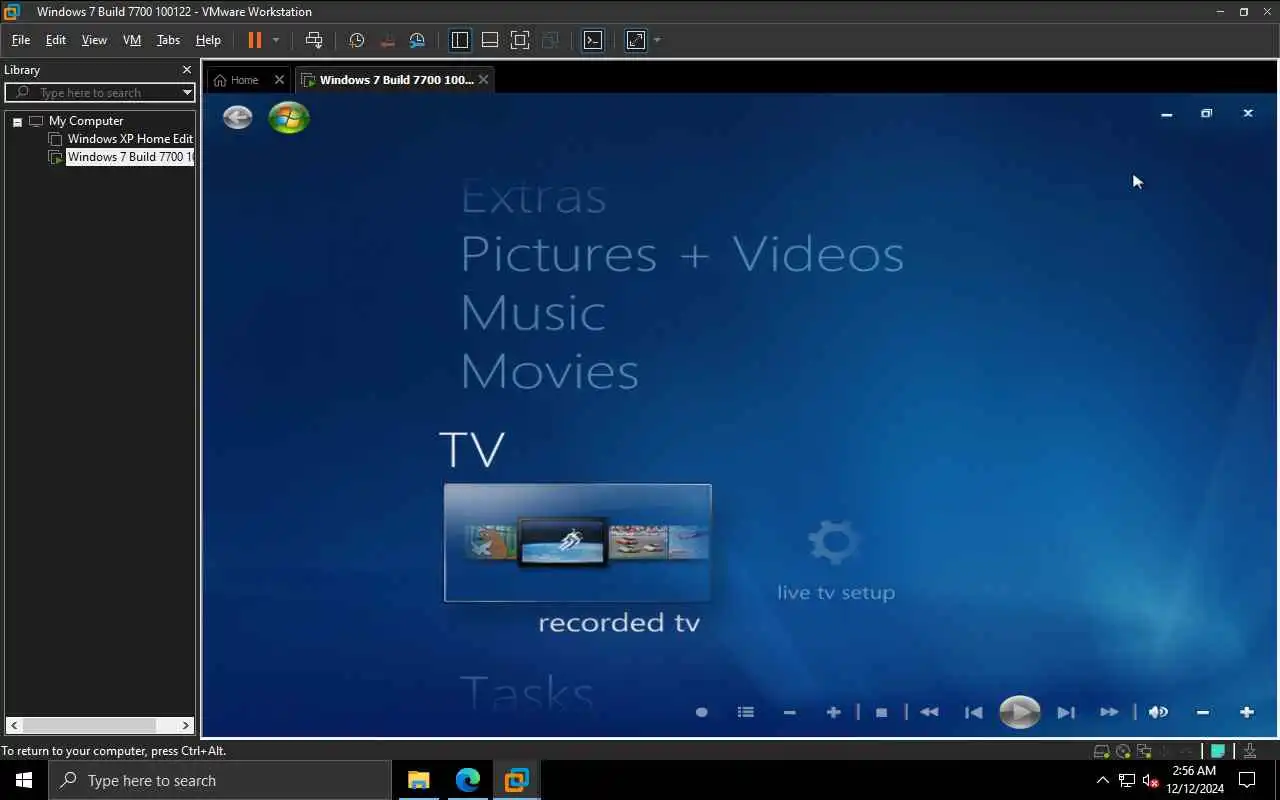Open the Windows Start button
The height and width of the screenshot is (800, 1280).
[x=24, y=780]
